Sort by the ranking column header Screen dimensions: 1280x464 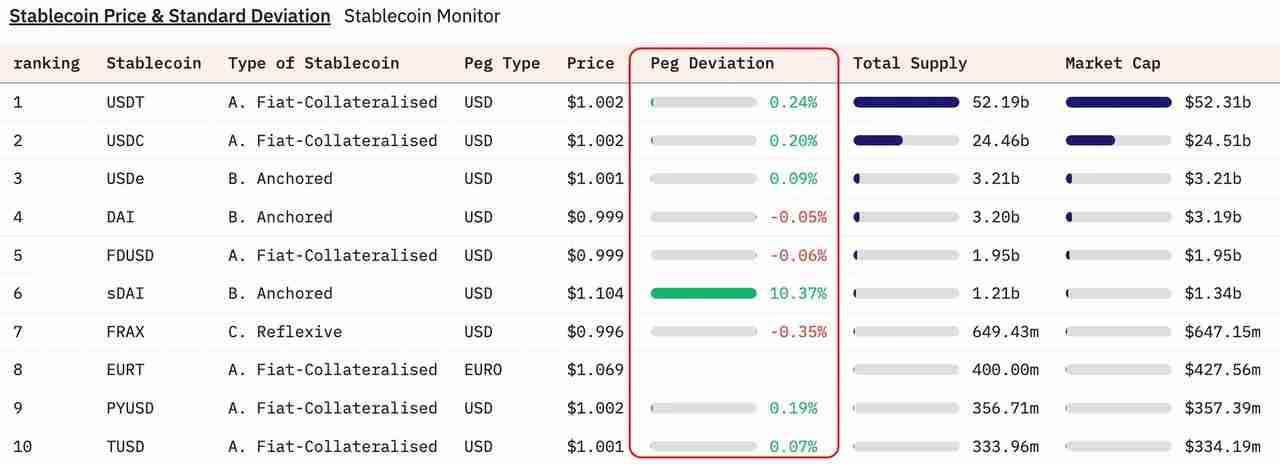(x=46, y=63)
